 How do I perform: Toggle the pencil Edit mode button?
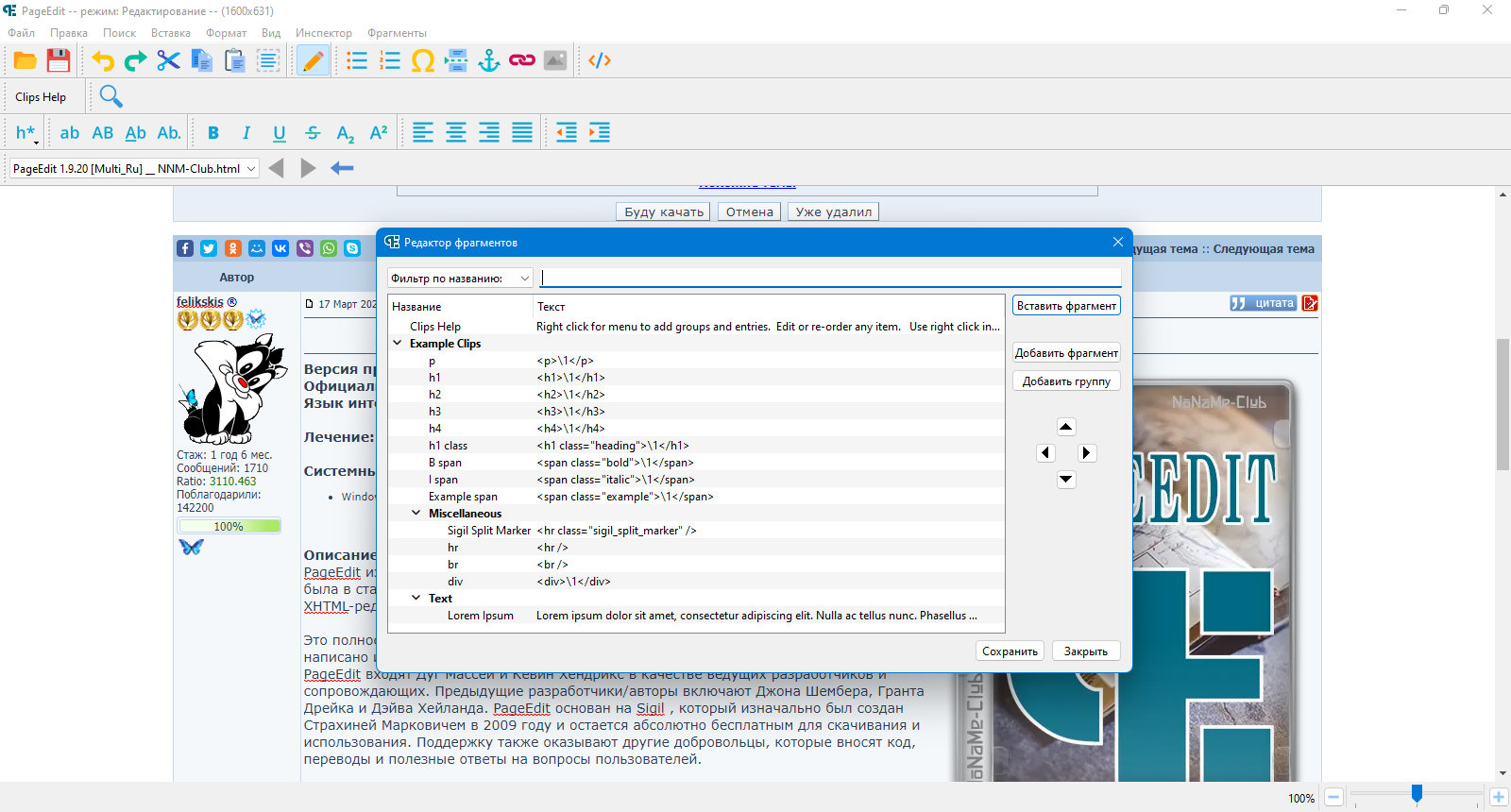(x=313, y=60)
